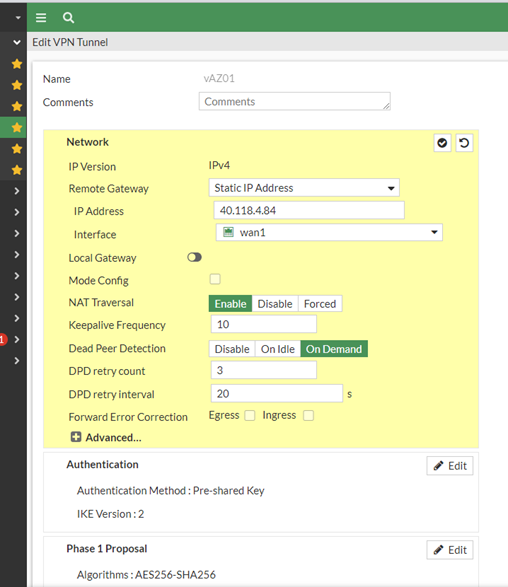Expand Advanced settings with the plus icon
The height and width of the screenshot is (587, 508).
tap(76, 437)
